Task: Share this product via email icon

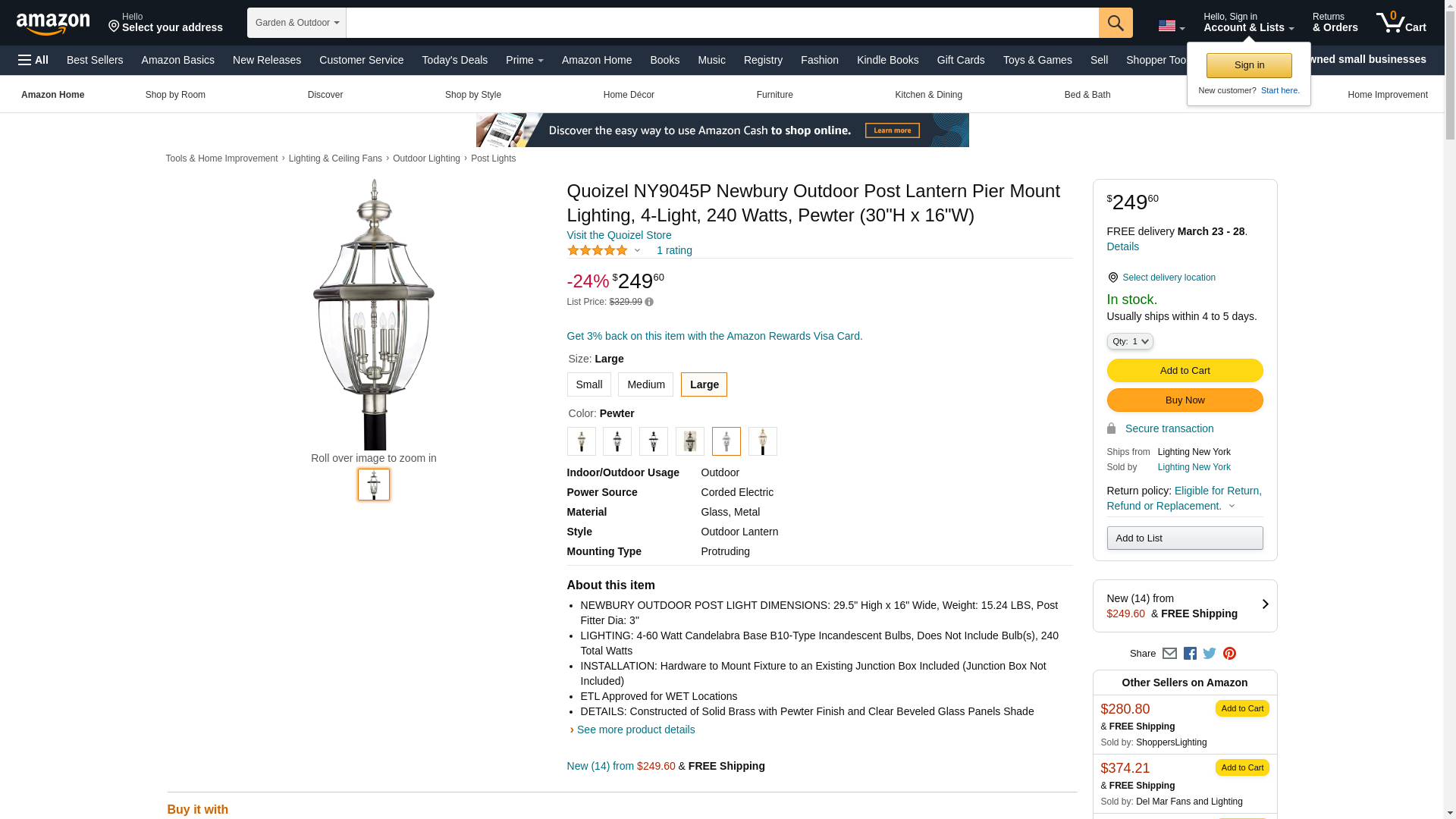Action: [x=1169, y=654]
